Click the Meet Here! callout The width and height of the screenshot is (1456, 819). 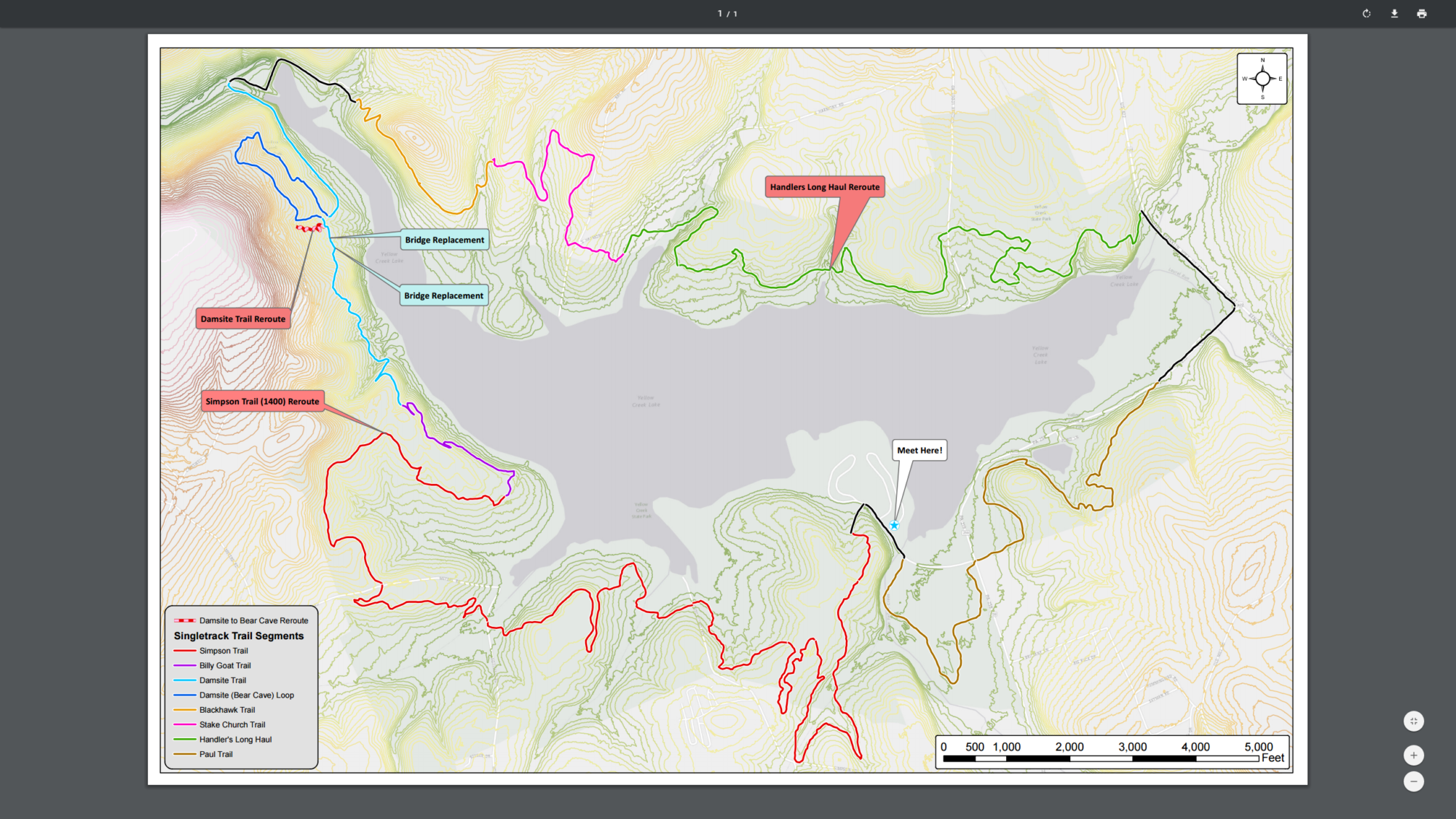[x=919, y=450]
